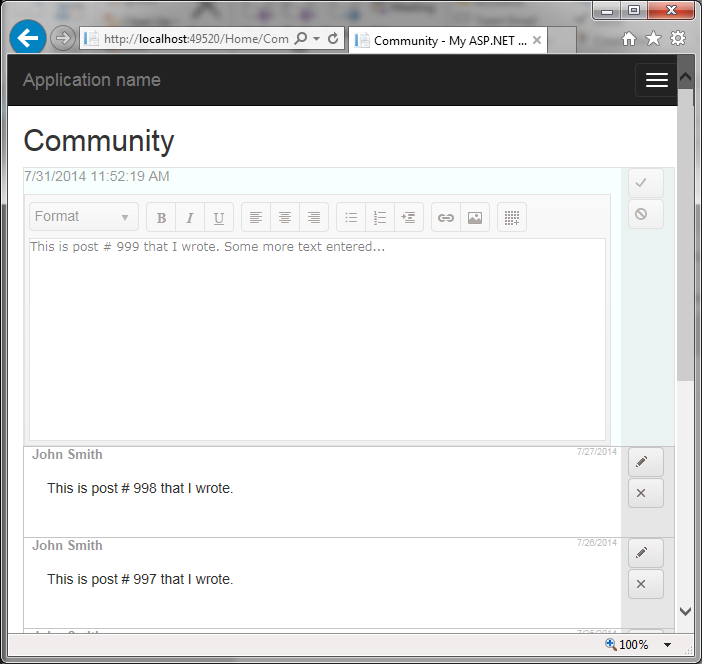This screenshot has width=703, height=664.
Task: Open the zoom level dropdown arrow
Action: coord(667,645)
